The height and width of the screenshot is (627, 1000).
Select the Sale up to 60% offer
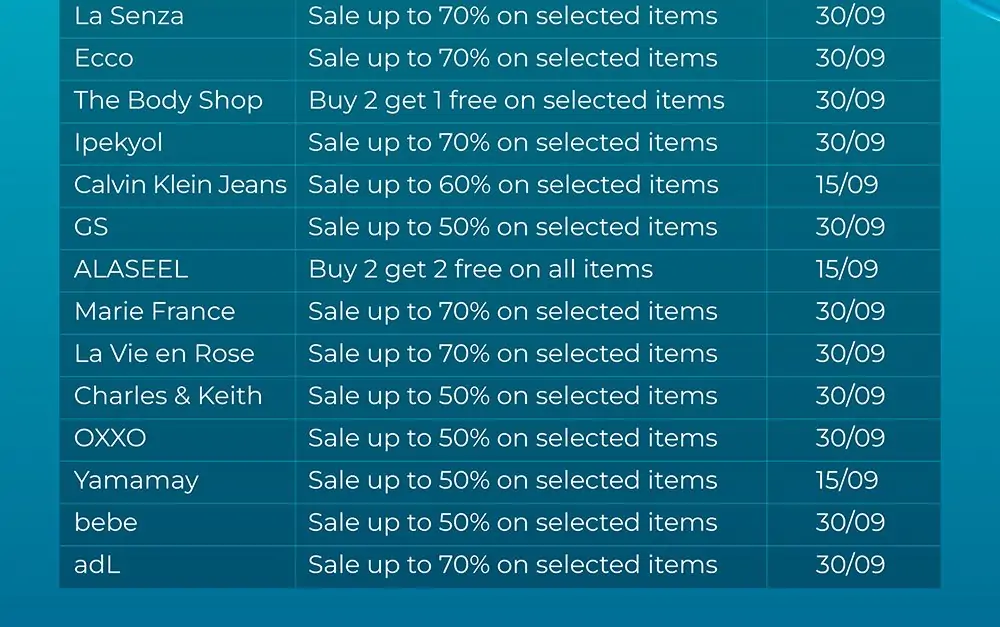pyautogui.click(x=513, y=185)
